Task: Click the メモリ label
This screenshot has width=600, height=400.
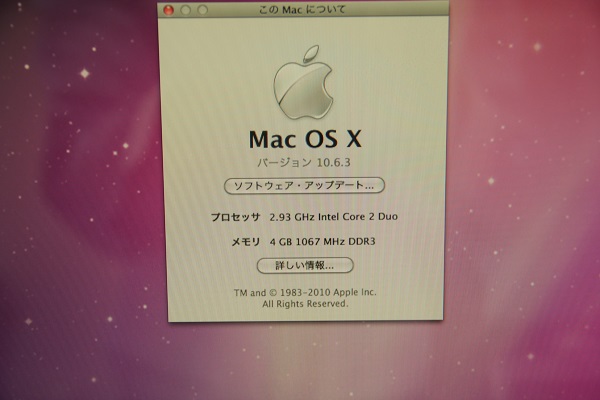Action: pyautogui.click(x=246, y=242)
